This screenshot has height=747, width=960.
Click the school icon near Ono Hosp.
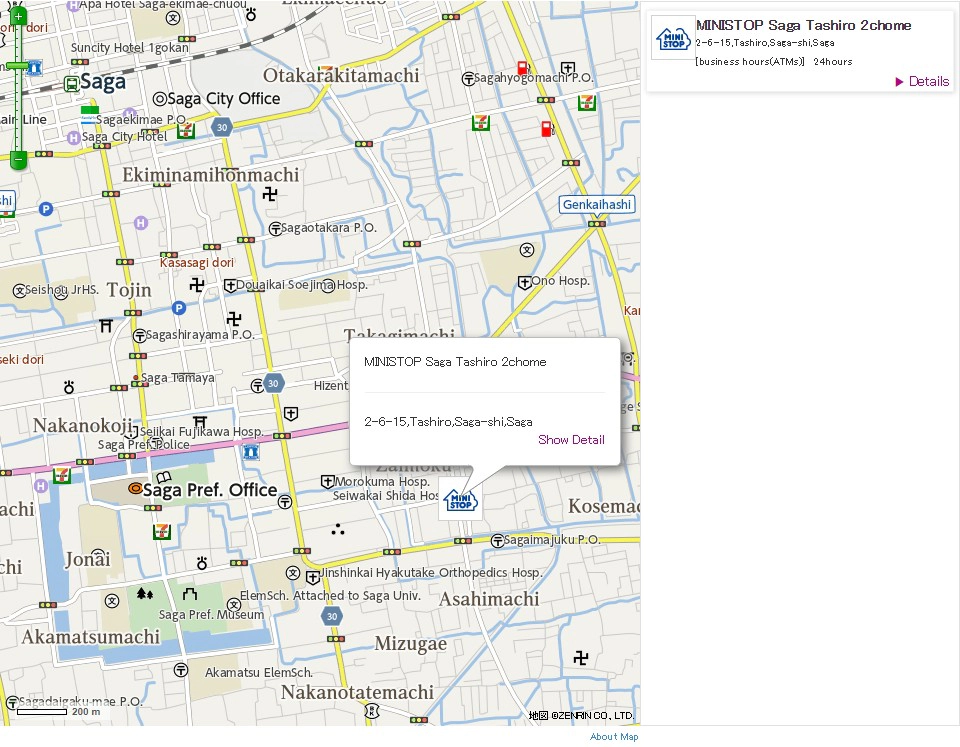527,250
